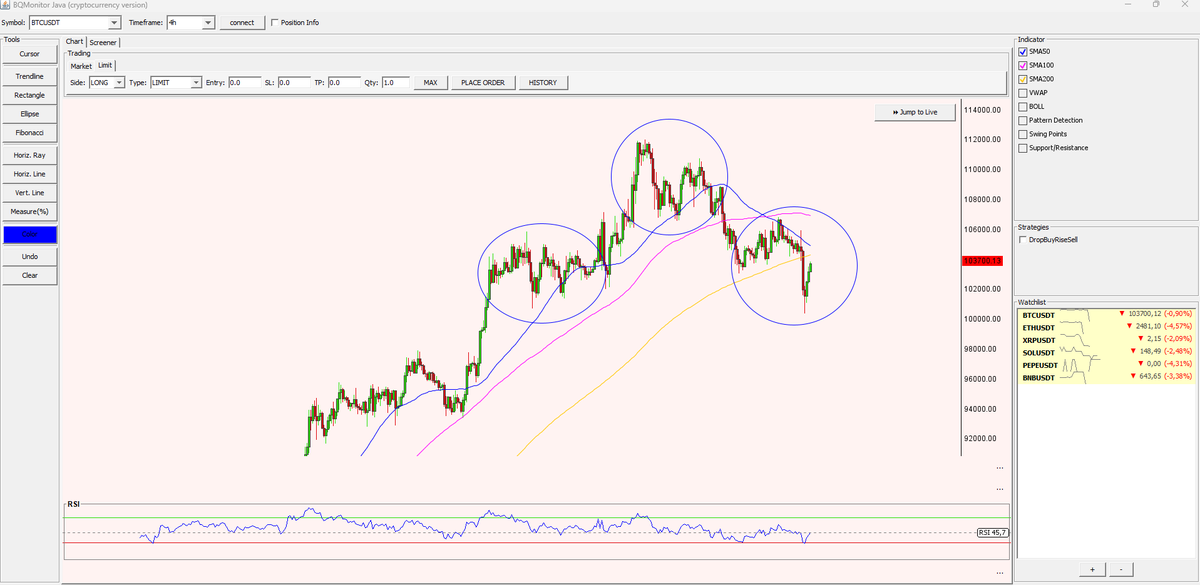This screenshot has width=1200, height=585.
Task: Pick the Measure(%) tool
Action: click(29, 212)
